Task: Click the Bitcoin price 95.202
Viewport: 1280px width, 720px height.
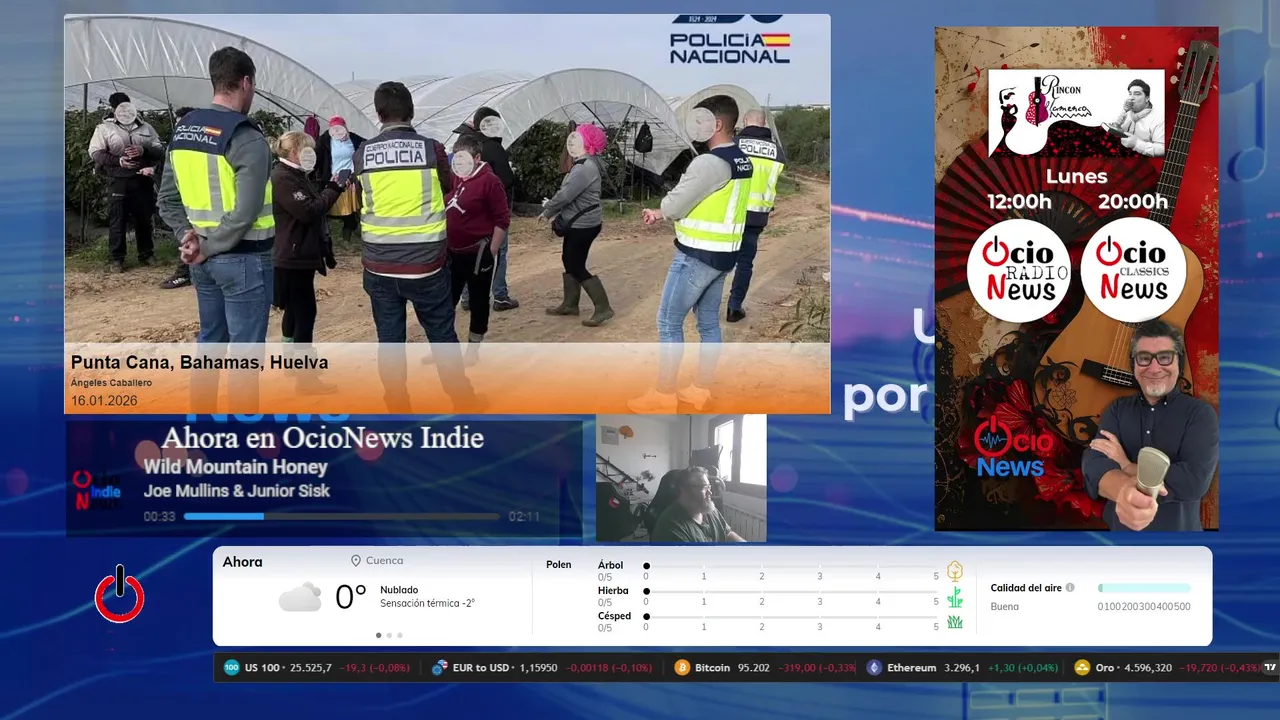Action: point(754,668)
